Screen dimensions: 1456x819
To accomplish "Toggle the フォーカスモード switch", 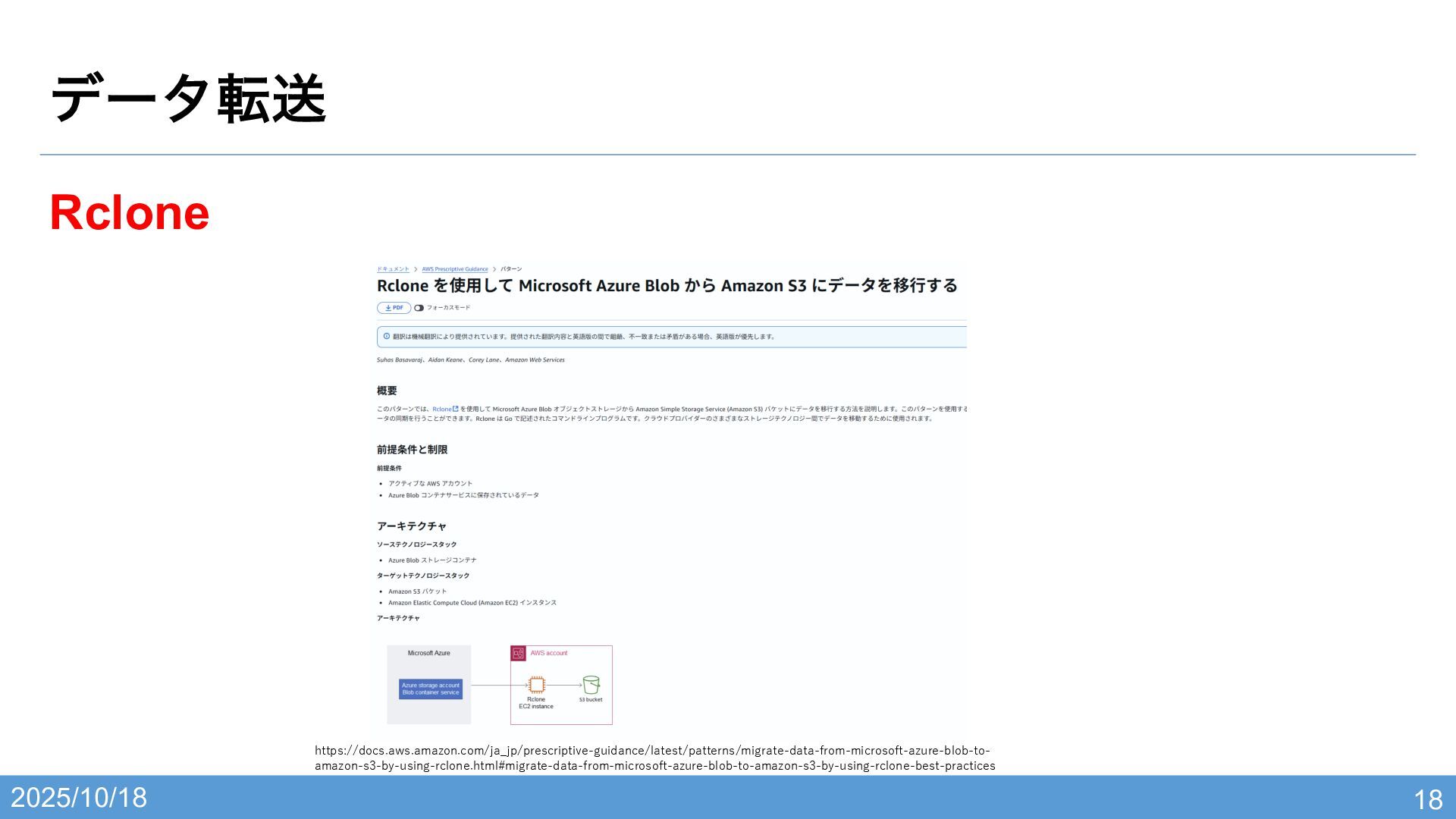I will pyautogui.click(x=419, y=308).
